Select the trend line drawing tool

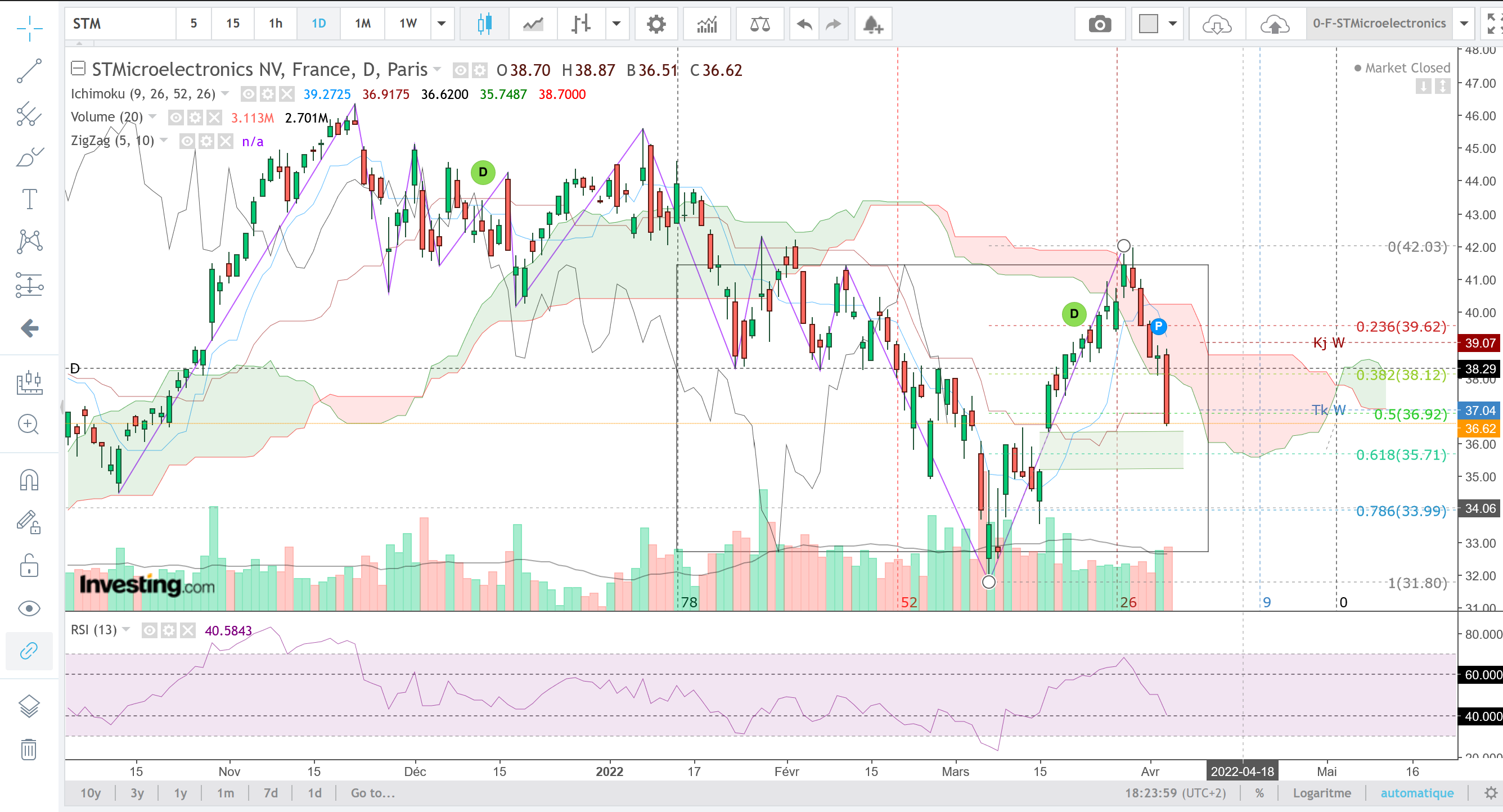point(29,71)
